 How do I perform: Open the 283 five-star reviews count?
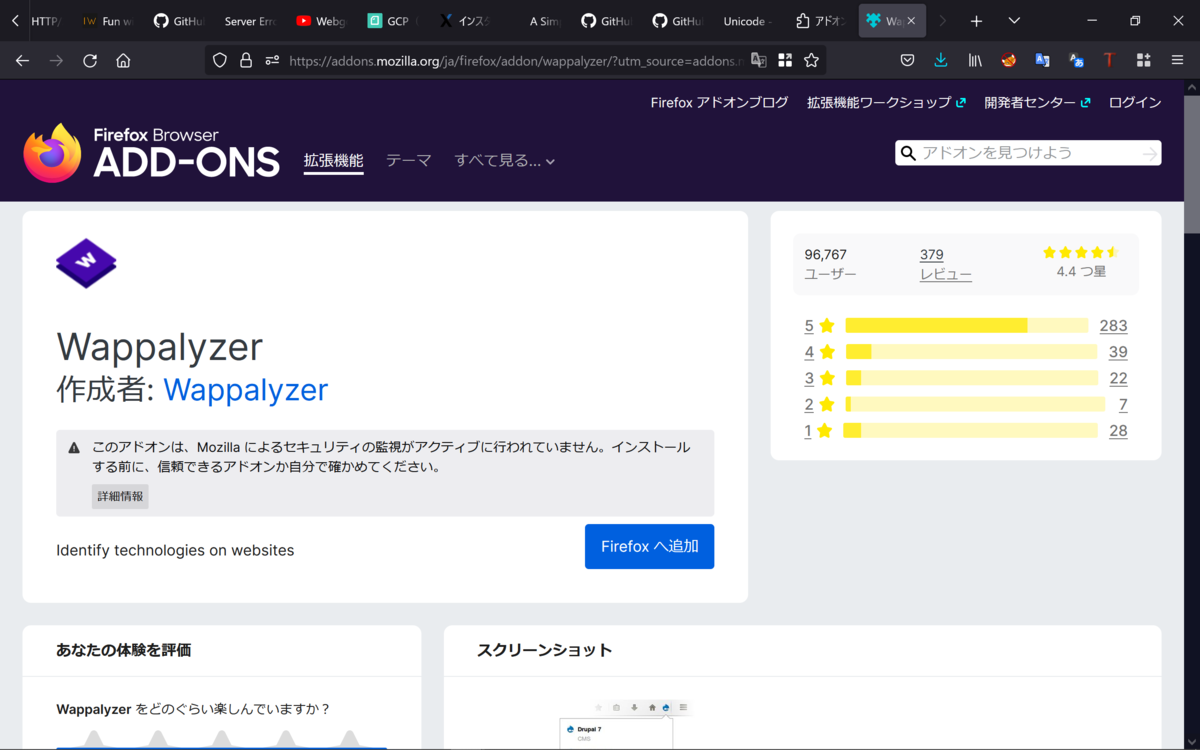click(1113, 325)
